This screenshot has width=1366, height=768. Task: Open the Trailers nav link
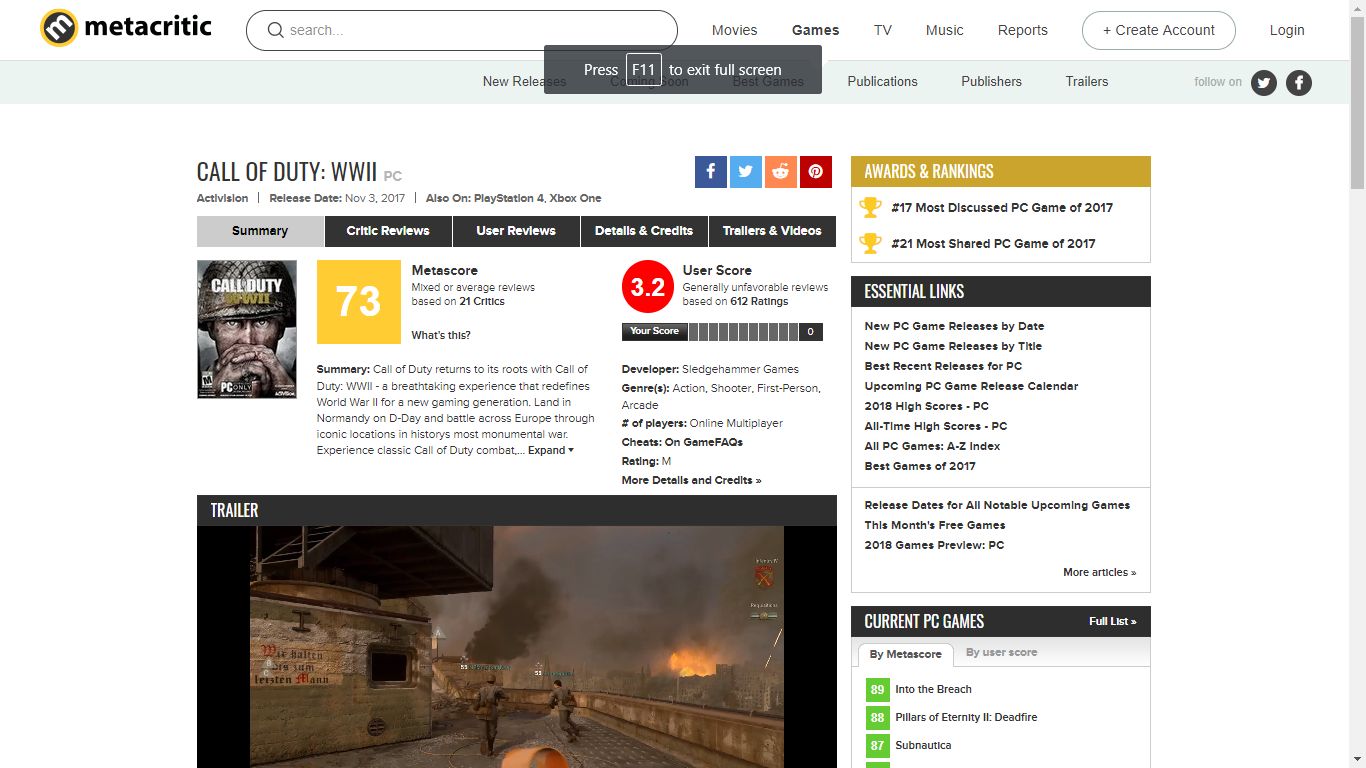1087,82
